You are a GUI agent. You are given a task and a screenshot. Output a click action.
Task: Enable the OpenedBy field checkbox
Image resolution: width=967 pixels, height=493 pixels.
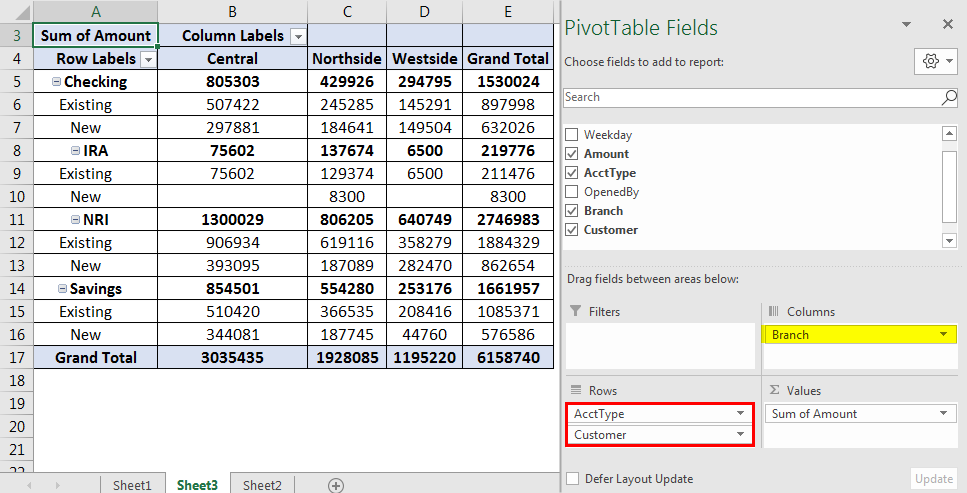click(571, 192)
